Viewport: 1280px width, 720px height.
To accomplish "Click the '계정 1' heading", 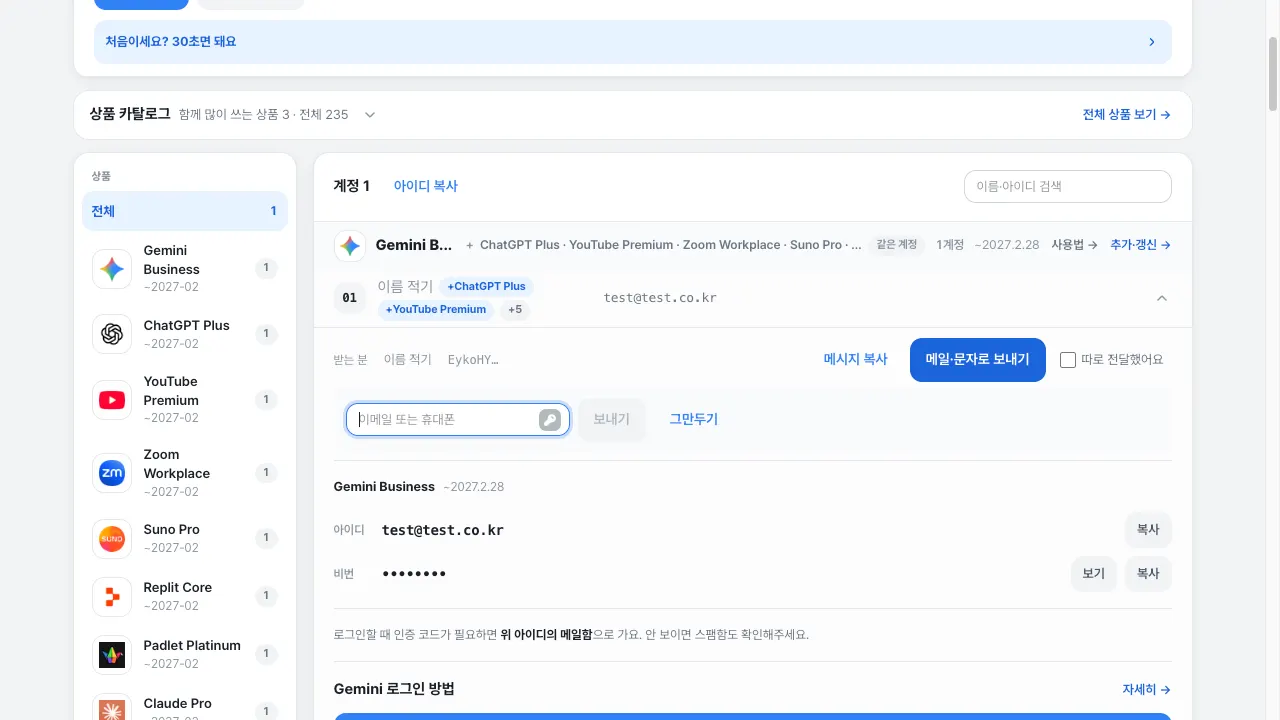I will 352,186.
